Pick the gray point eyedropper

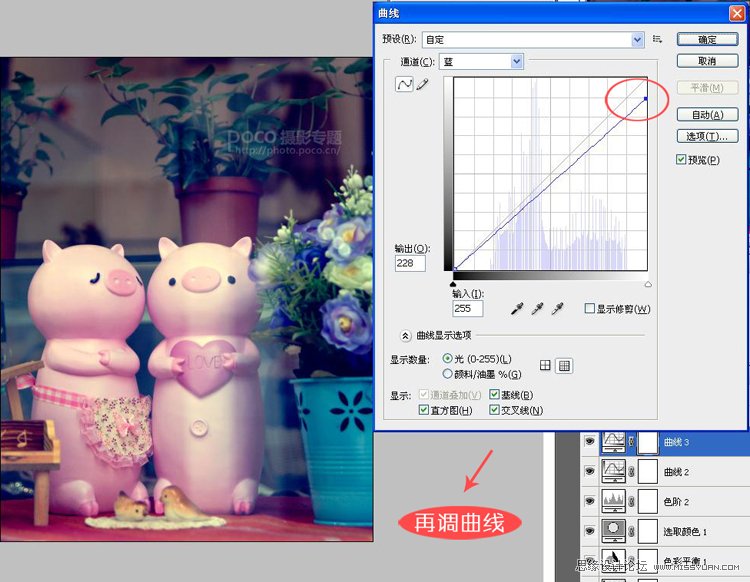click(x=537, y=309)
